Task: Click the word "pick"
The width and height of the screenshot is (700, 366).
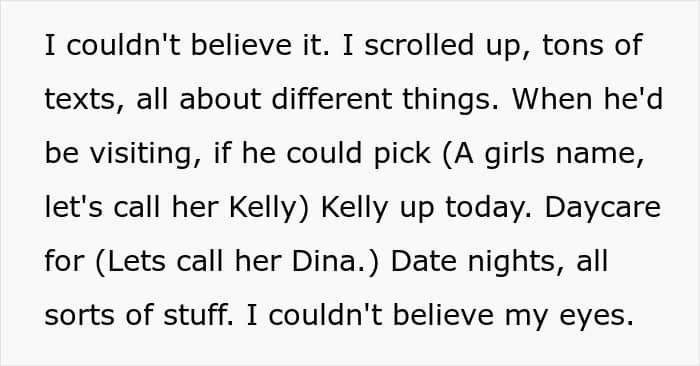Action: point(402,154)
